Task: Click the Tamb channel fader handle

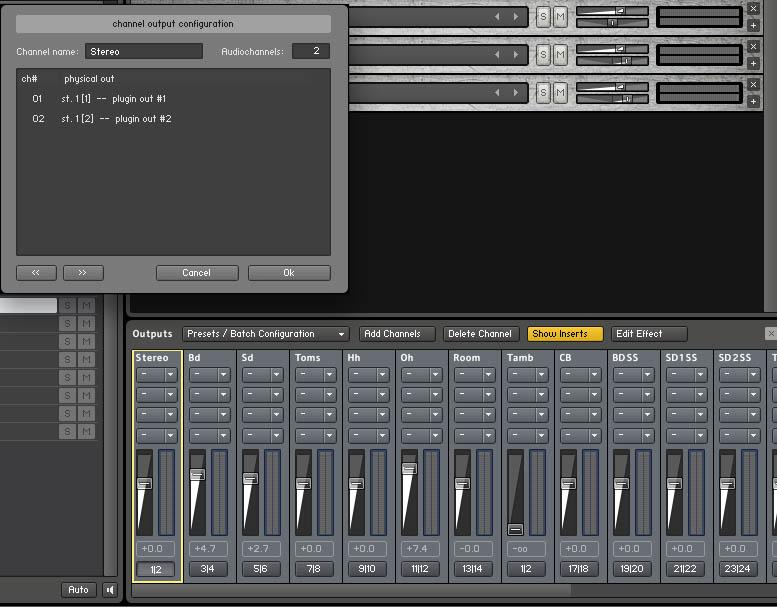Action: [515, 530]
